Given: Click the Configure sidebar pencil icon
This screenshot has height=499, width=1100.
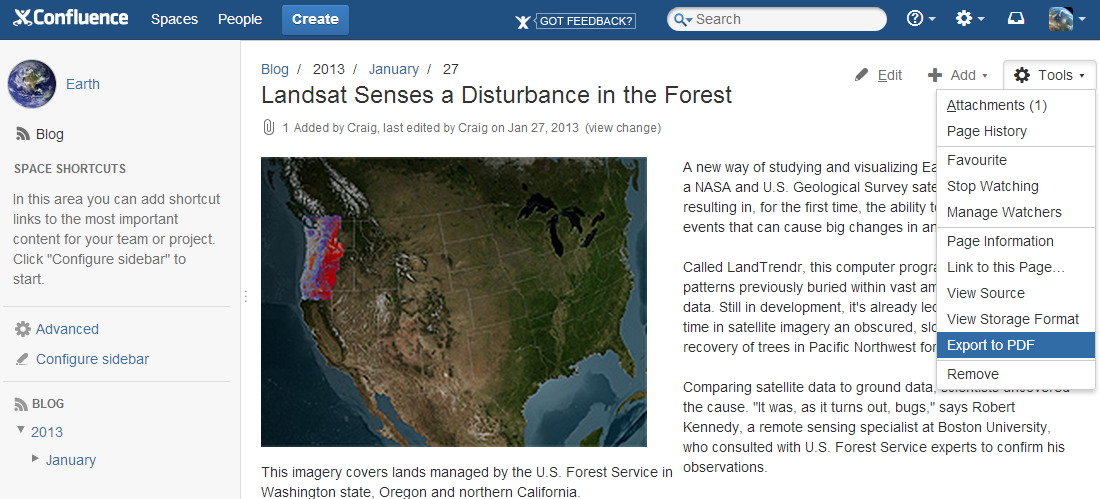Looking at the screenshot, I should (x=23, y=359).
